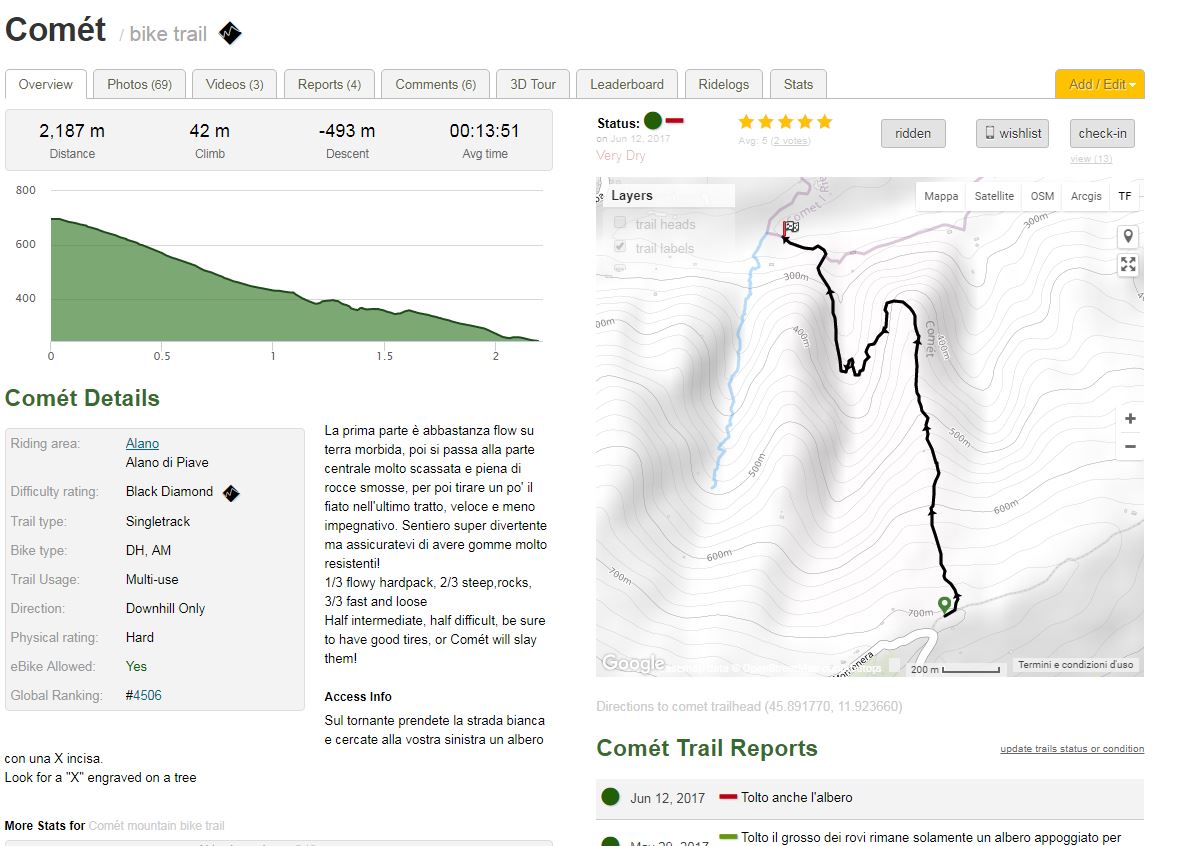Click the trail end flag marker on the map
The width and height of the screenshot is (1203, 846).
(x=790, y=229)
